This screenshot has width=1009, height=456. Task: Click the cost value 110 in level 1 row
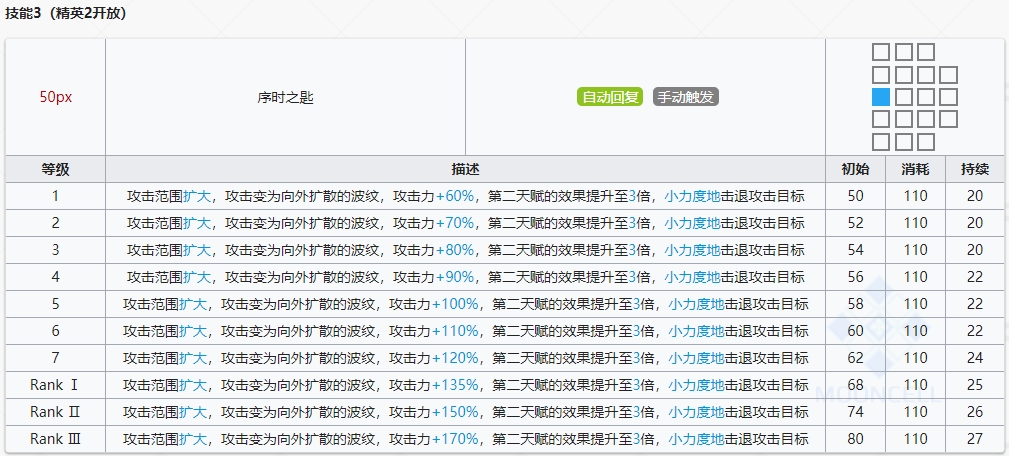[x=915, y=196]
